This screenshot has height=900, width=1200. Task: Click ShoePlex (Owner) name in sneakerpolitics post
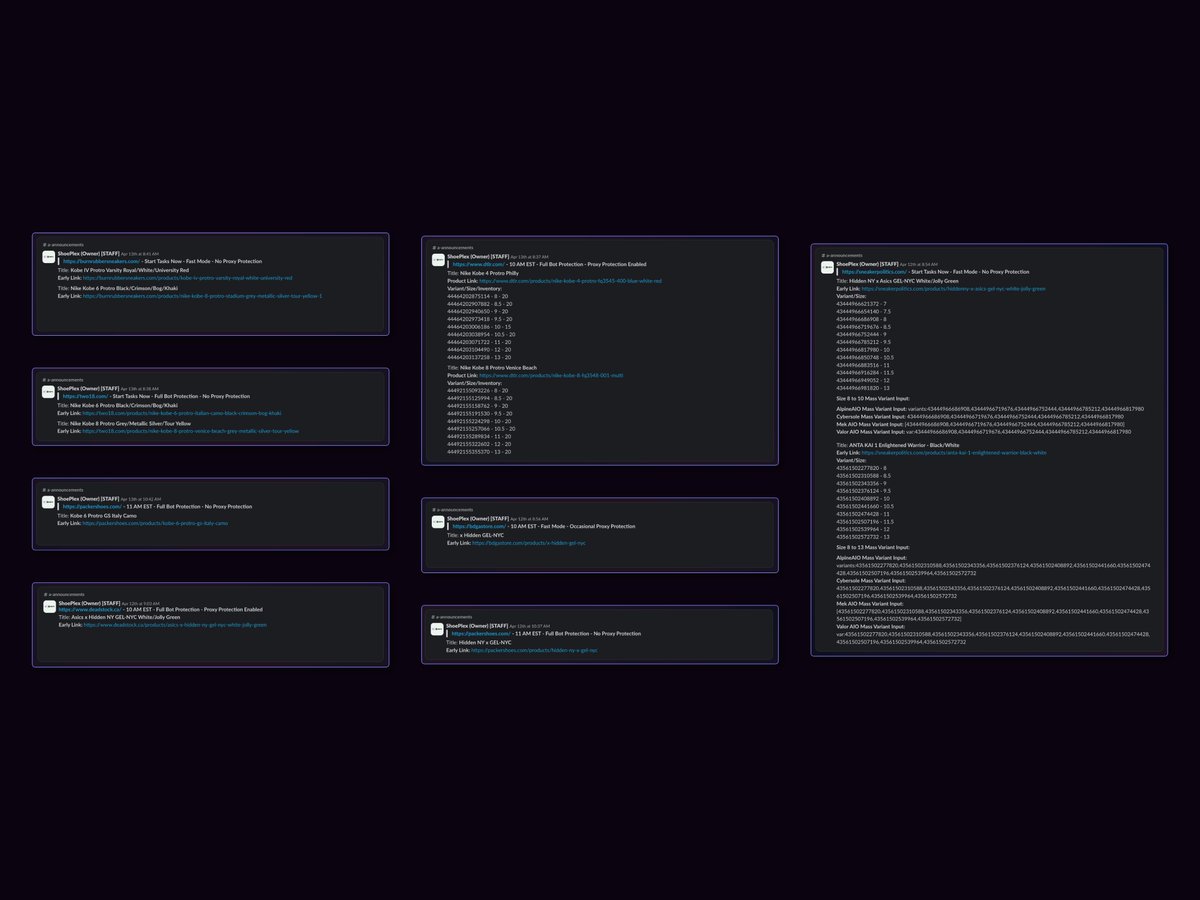(857, 264)
